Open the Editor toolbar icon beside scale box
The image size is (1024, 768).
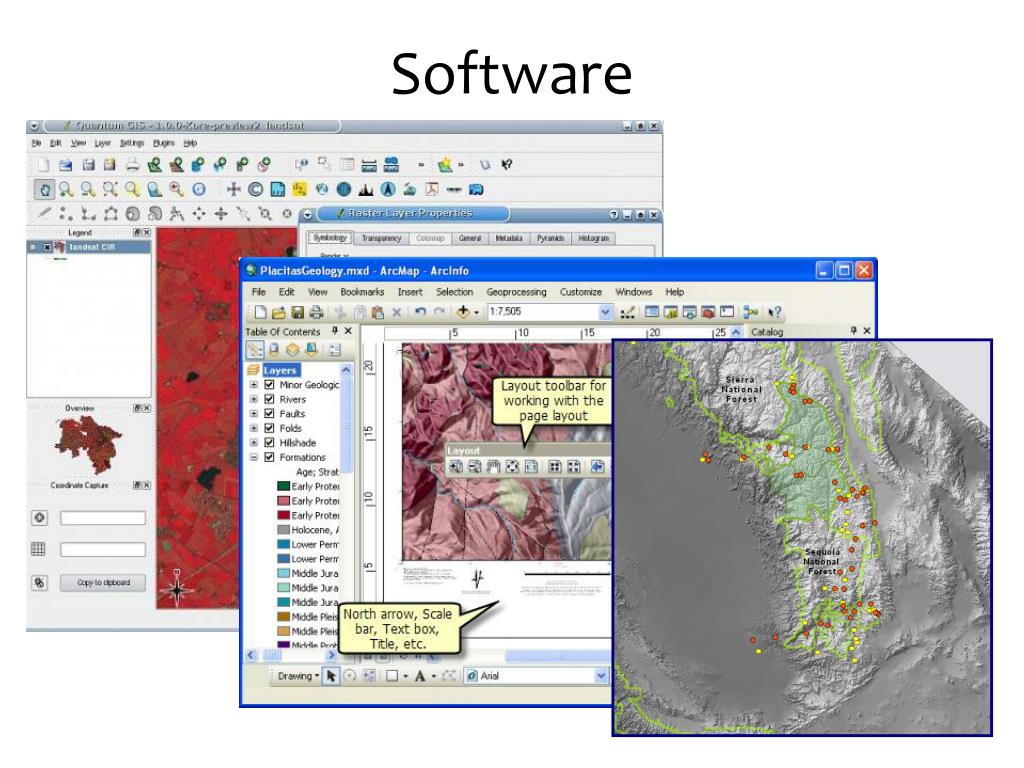(628, 313)
